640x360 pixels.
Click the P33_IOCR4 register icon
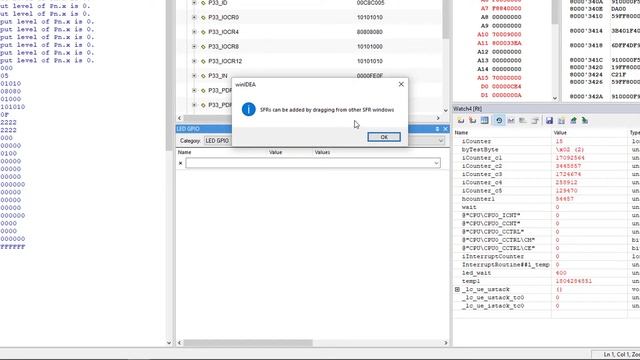coord(203,32)
